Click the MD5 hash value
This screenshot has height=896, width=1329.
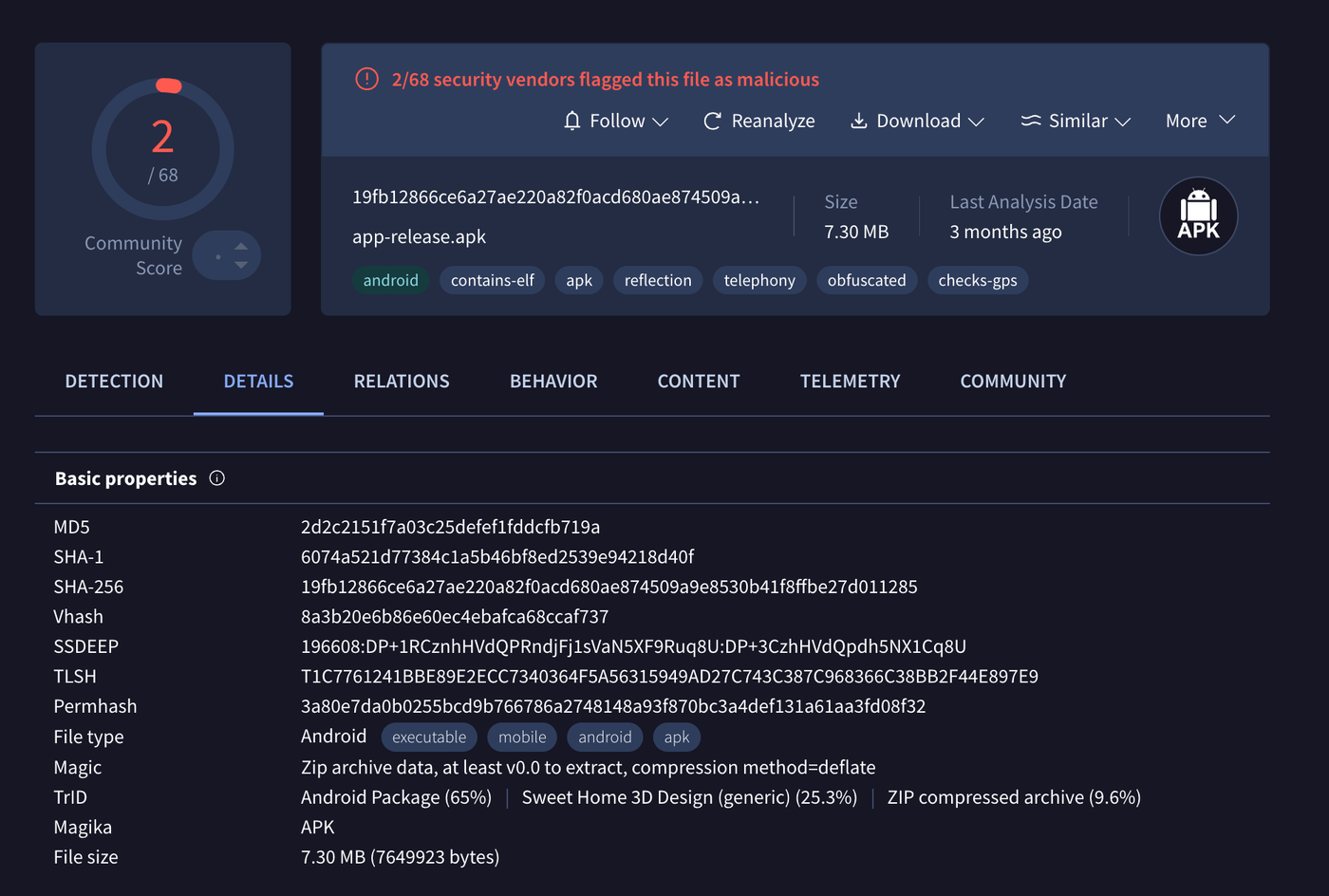coord(450,527)
